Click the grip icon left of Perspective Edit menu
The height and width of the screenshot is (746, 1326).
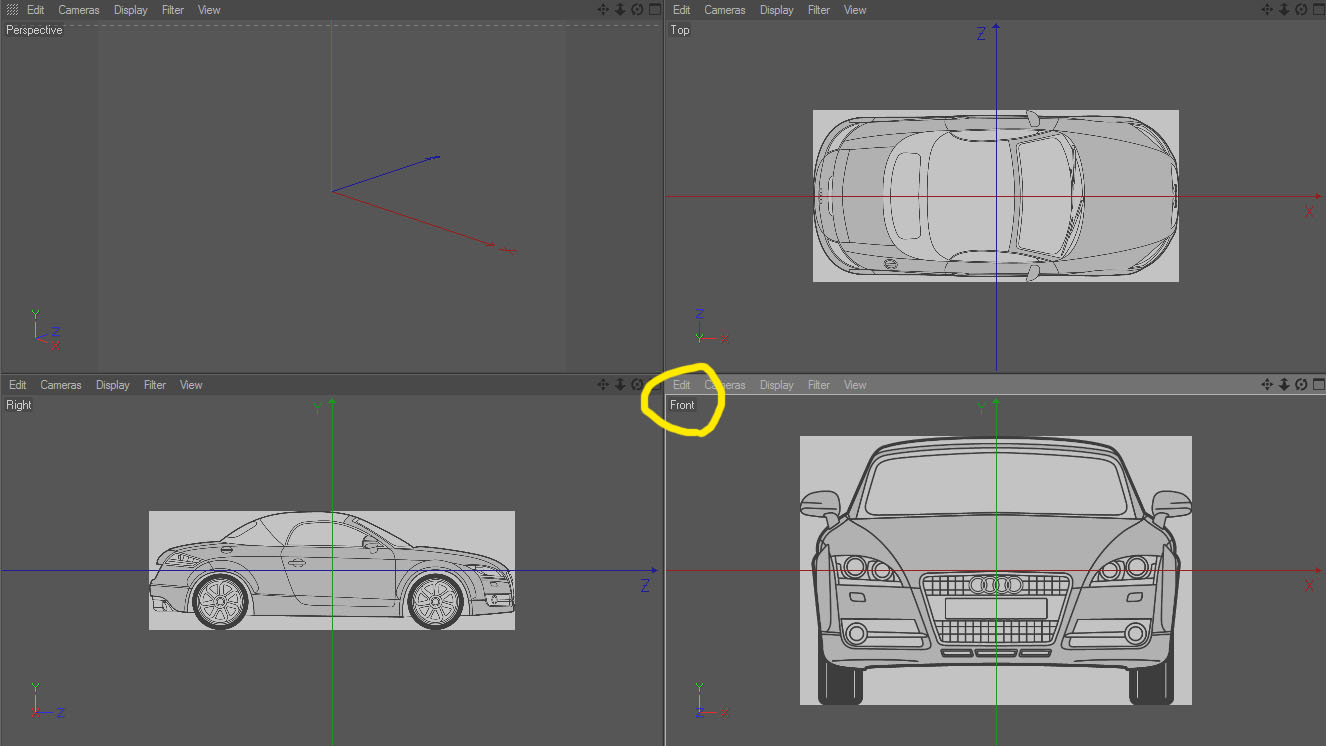[12, 10]
